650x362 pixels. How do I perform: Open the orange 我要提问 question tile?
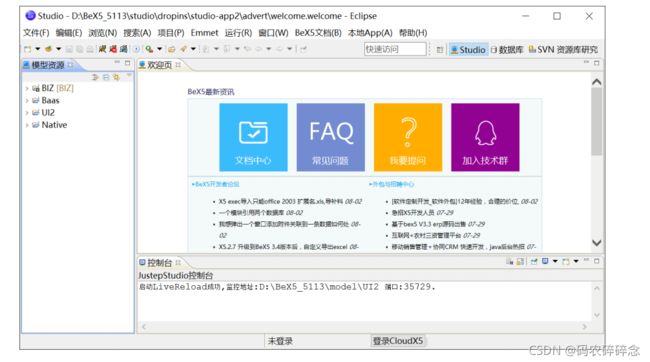pos(408,137)
